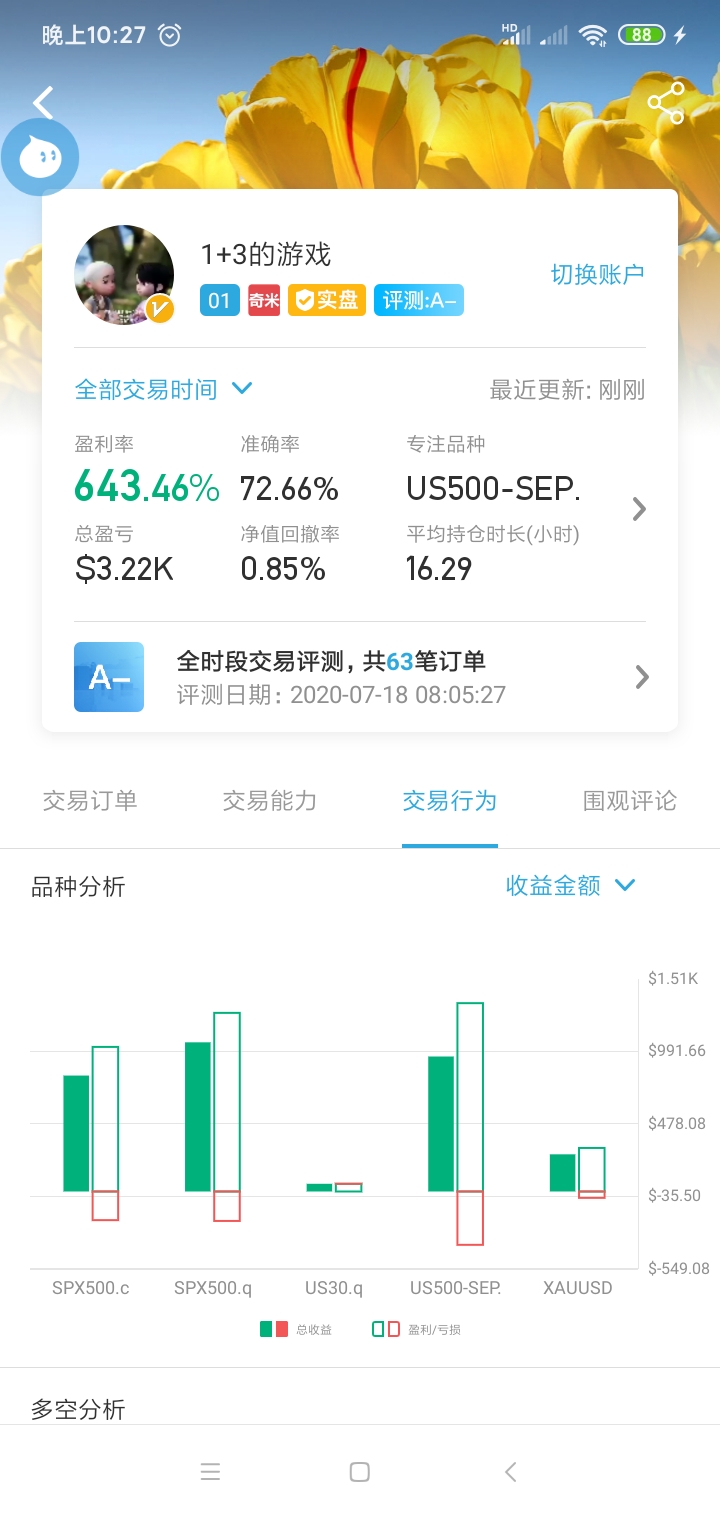Tap the 专注品种 value US500-SEP.
Screen dimensions: 720x1520
pos(493,489)
